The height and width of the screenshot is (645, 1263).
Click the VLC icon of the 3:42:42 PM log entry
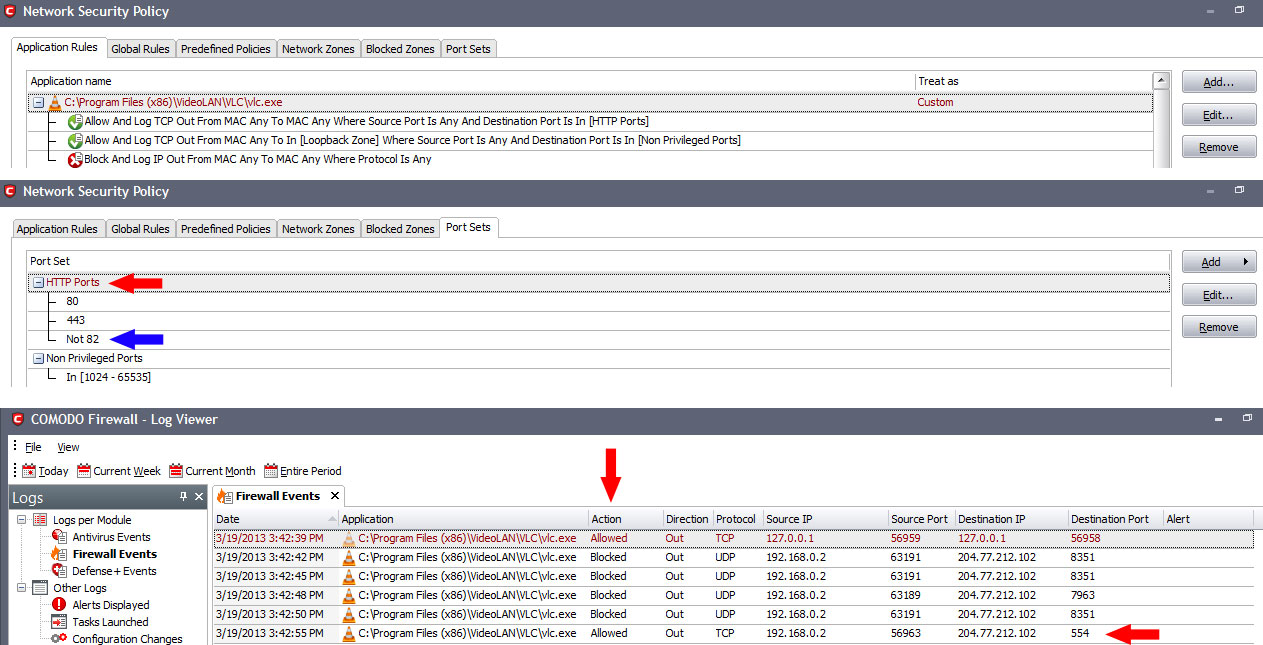[348, 557]
